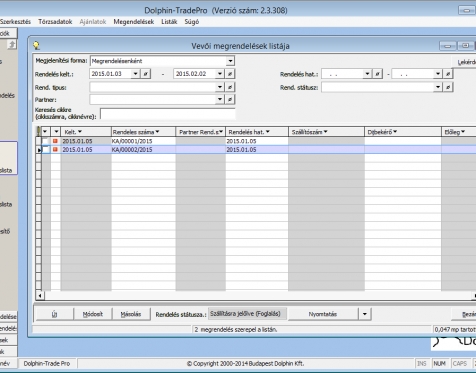Open Rendelés hat. end date picker
Viewport: 476px width, 373px height.
click(438, 74)
